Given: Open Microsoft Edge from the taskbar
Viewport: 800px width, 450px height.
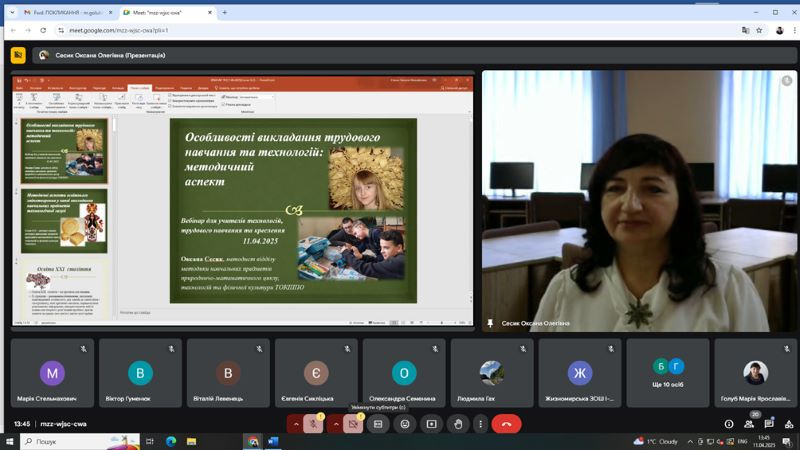Looking at the screenshot, I should coord(171,441).
